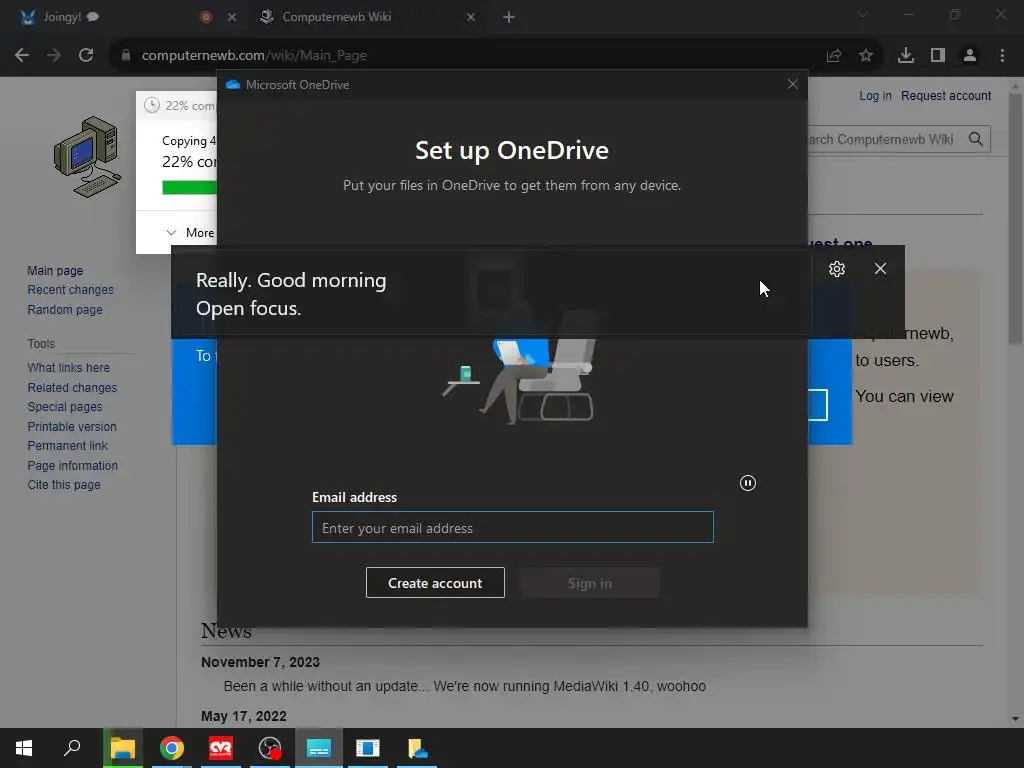Open the red recorder app on taskbar

(221, 748)
